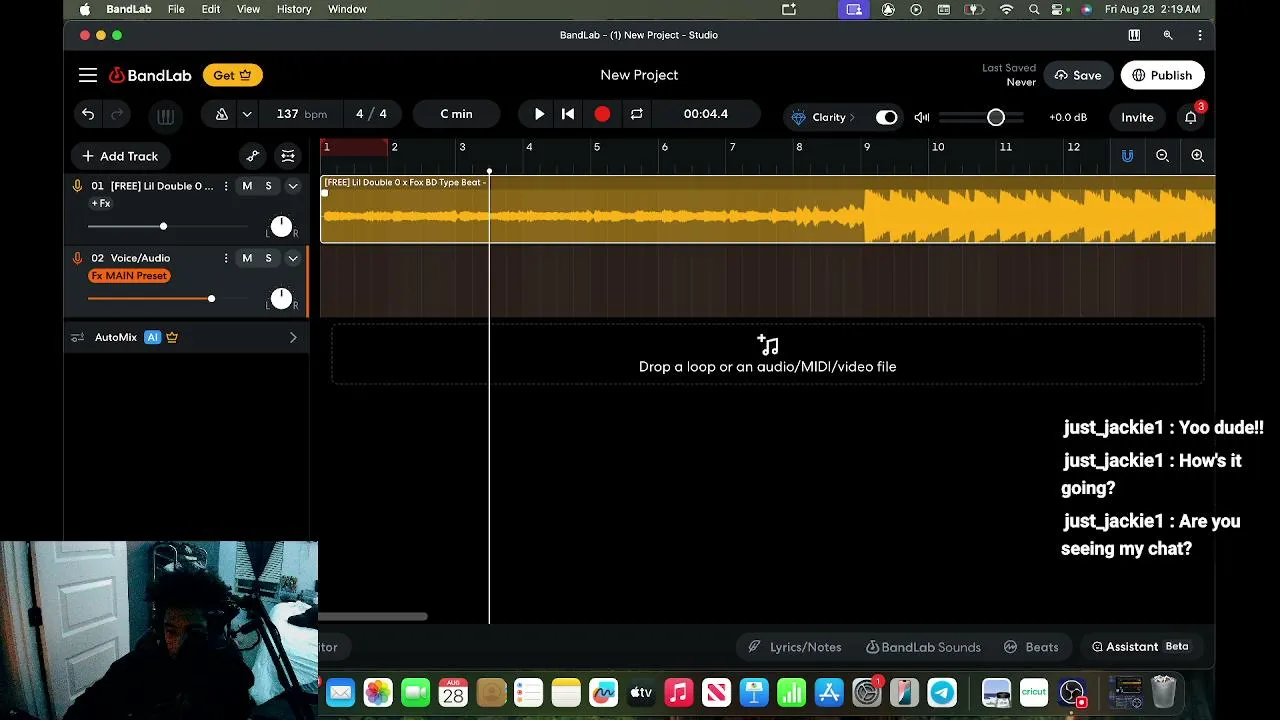Viewport: 1280px width, 720px height.
Task: Toggle the metronome
Action: [x=222, y=114]
